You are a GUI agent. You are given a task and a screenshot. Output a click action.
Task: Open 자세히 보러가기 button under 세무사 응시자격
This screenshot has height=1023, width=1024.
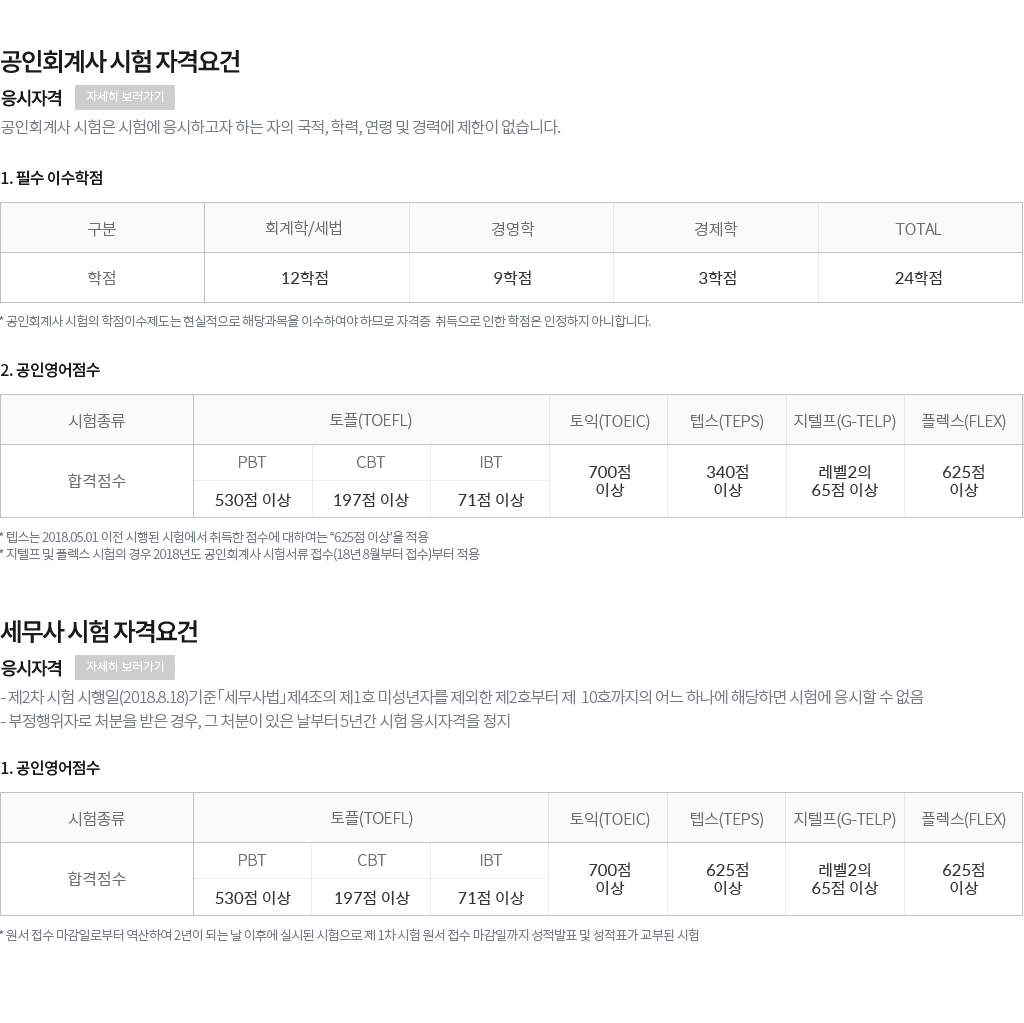(125, 667)
